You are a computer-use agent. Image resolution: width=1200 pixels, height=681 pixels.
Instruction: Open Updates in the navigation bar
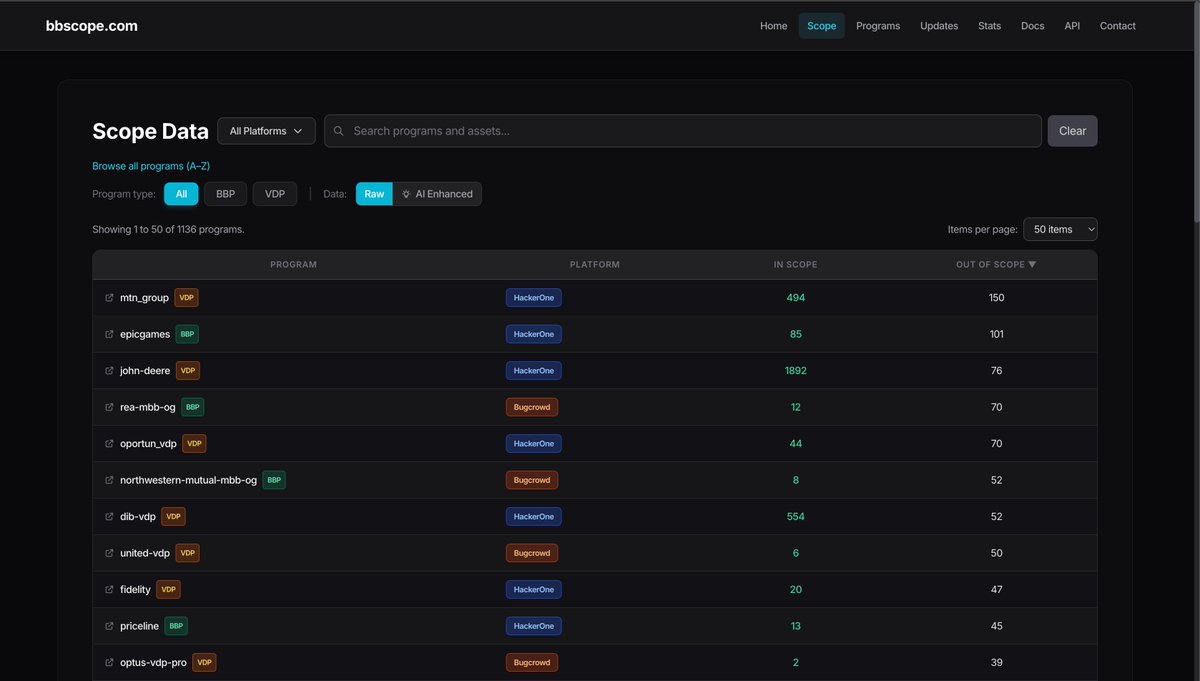pyautogui.click(x=939, y=26)
